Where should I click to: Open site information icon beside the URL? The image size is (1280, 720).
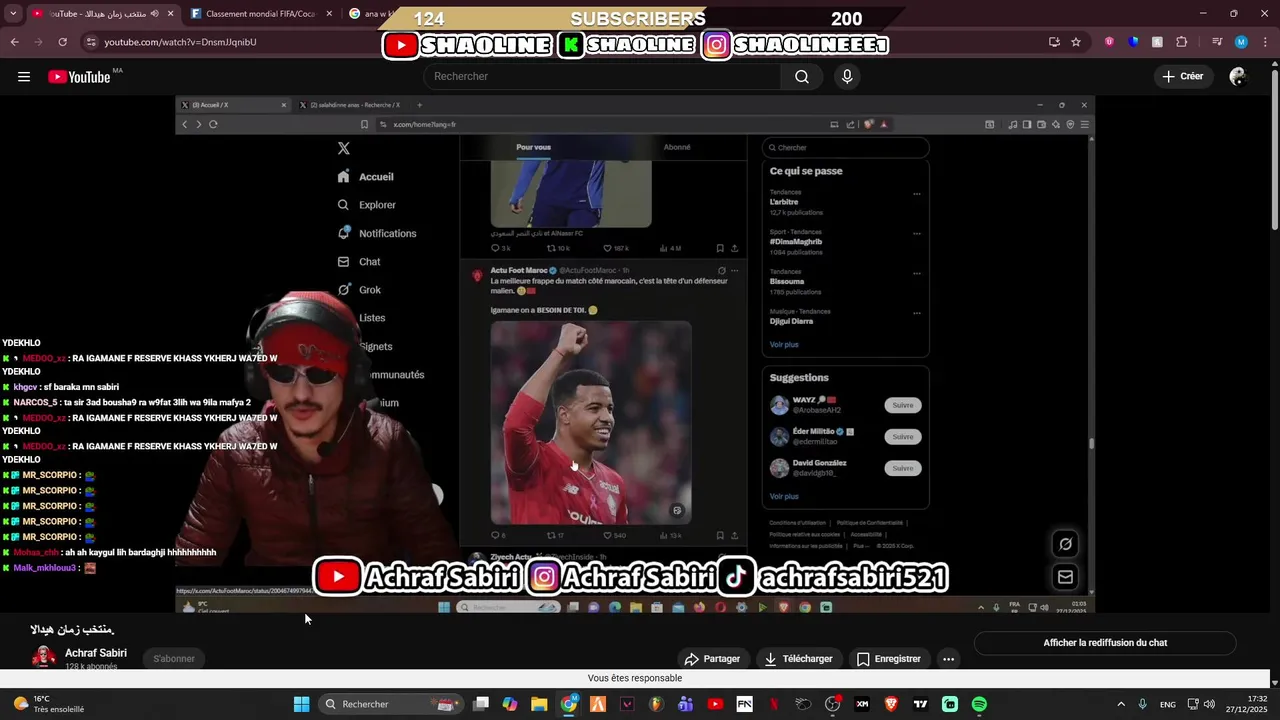tap(91, 42)
